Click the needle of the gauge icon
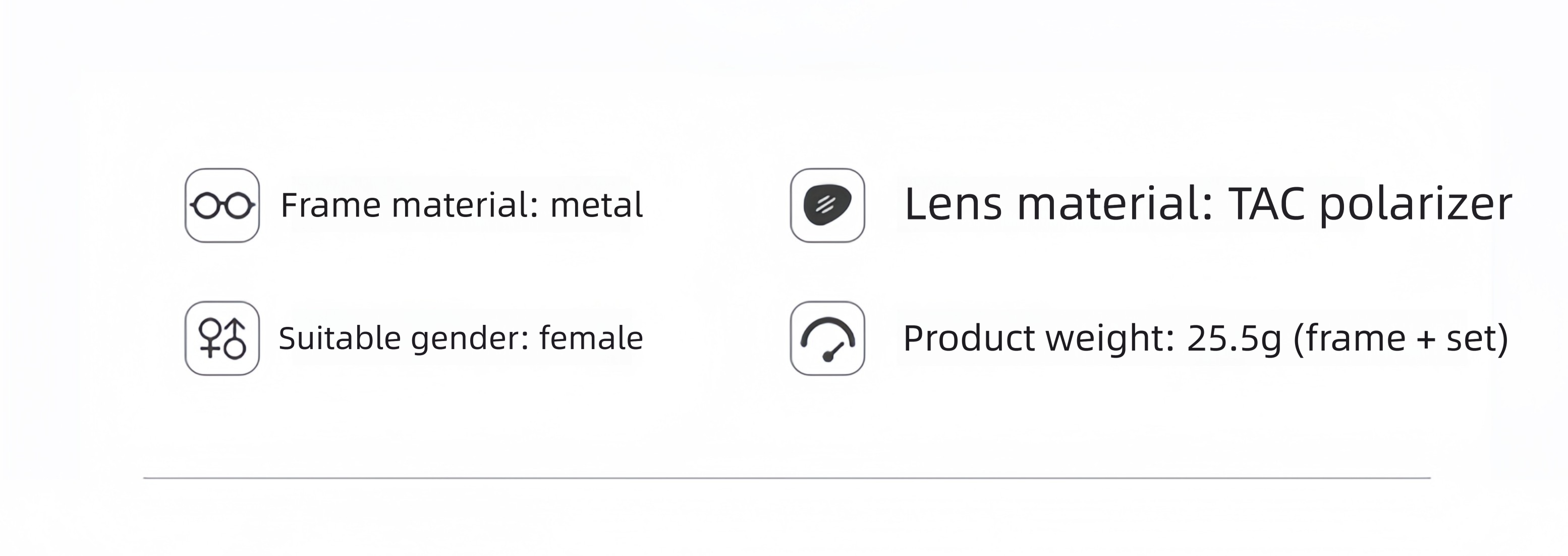Image resolution: width=1568 pixels, height=556 pixels. point(833,352)
